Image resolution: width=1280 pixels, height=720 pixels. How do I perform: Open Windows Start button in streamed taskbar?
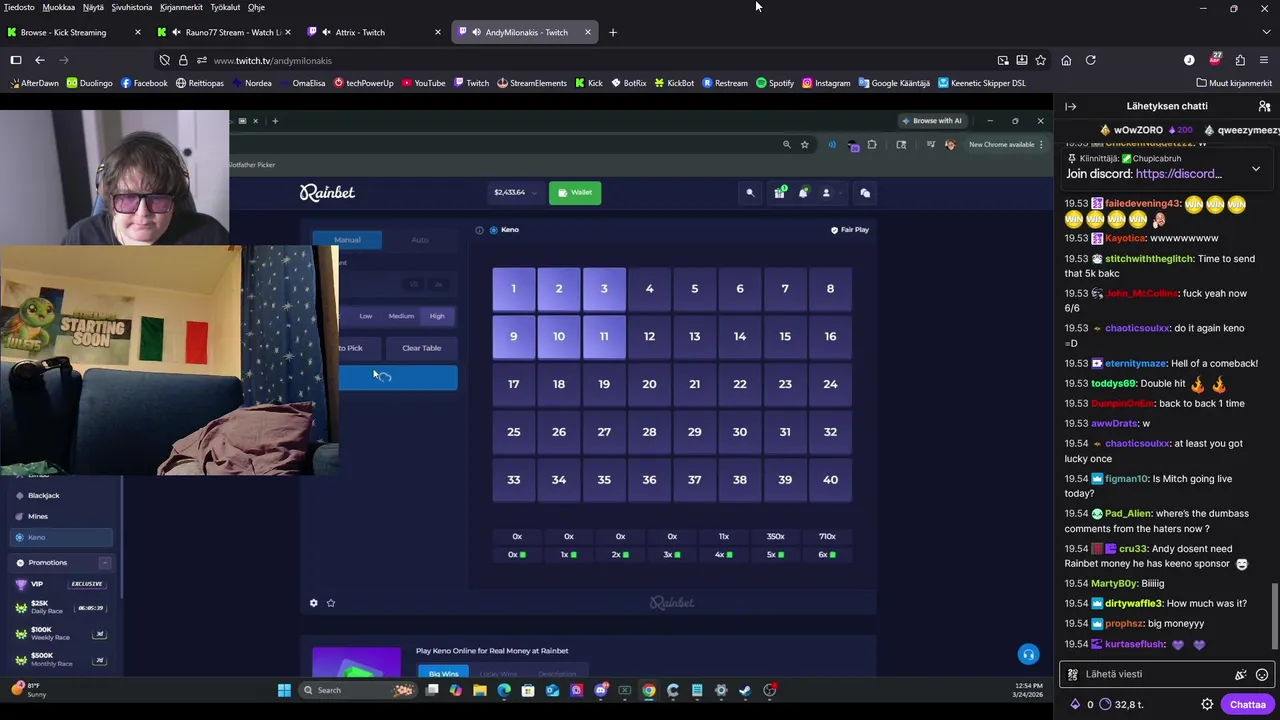coord(284,690)
